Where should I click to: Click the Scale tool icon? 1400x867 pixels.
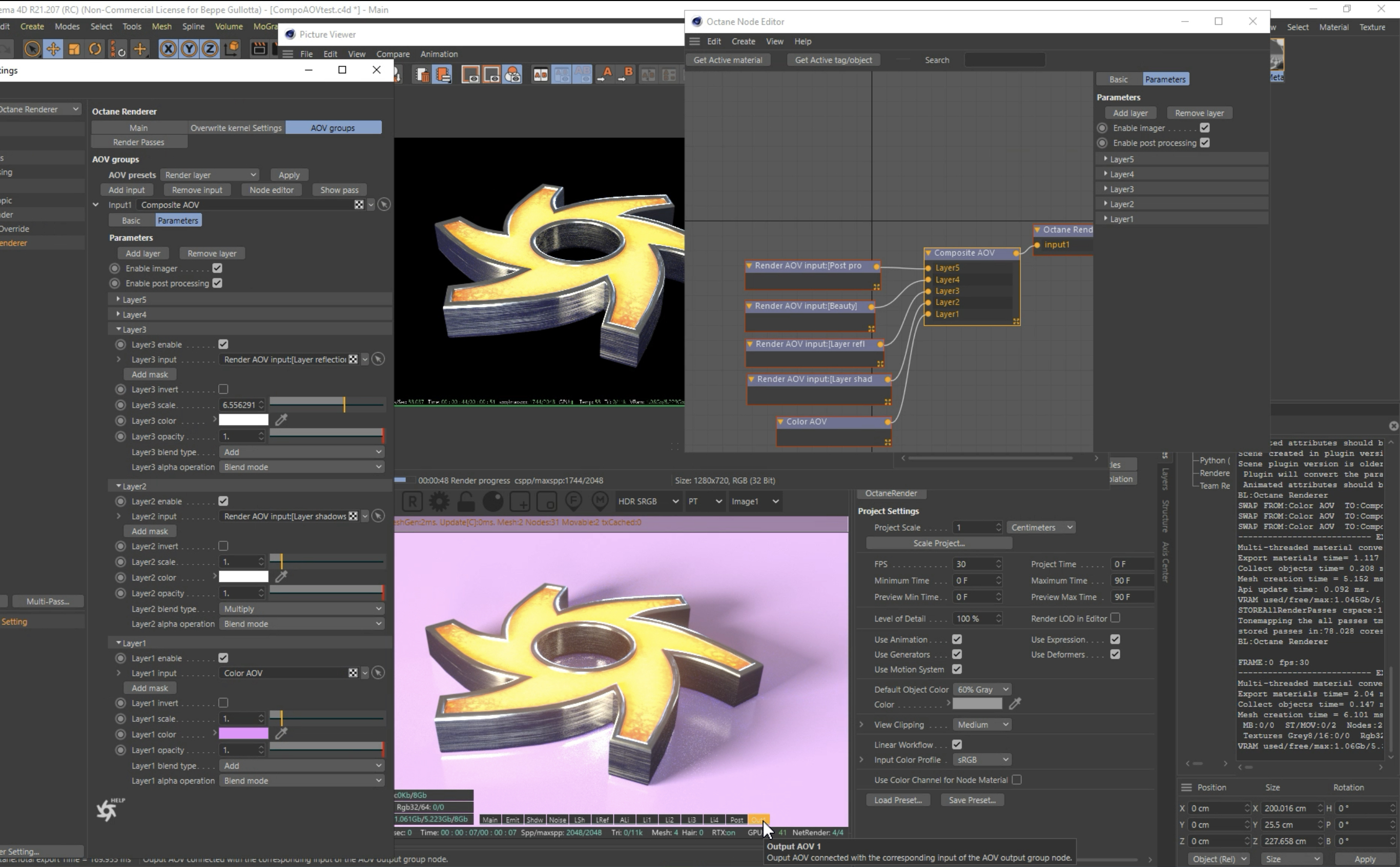tap(74, 49)
